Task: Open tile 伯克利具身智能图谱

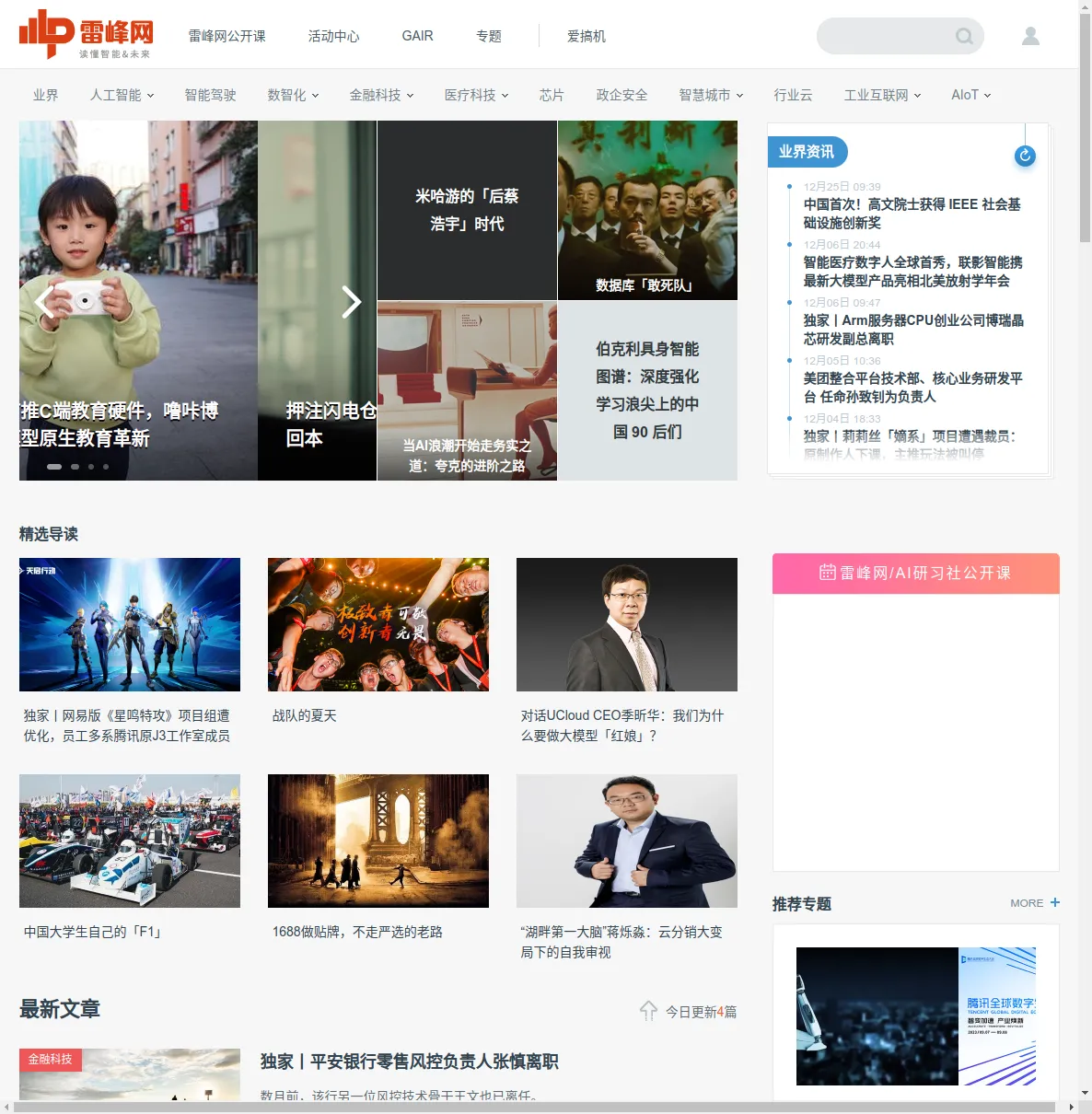Action: point(647,390)
